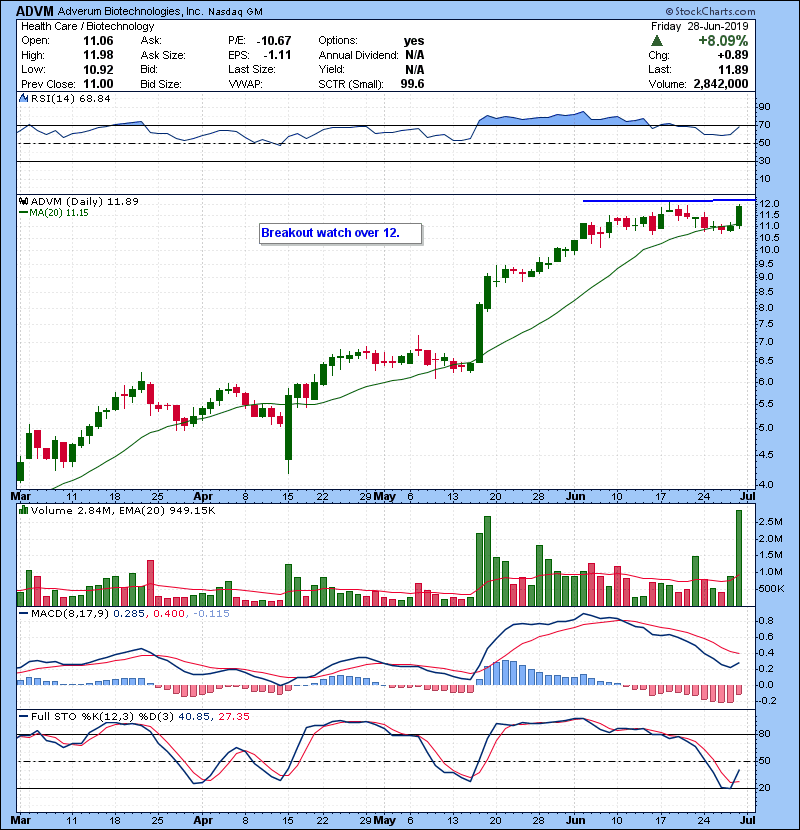Click the Breakout watch over 12. annotation
The width and height of the screenshot is (800, 830).
coord(340,233)
